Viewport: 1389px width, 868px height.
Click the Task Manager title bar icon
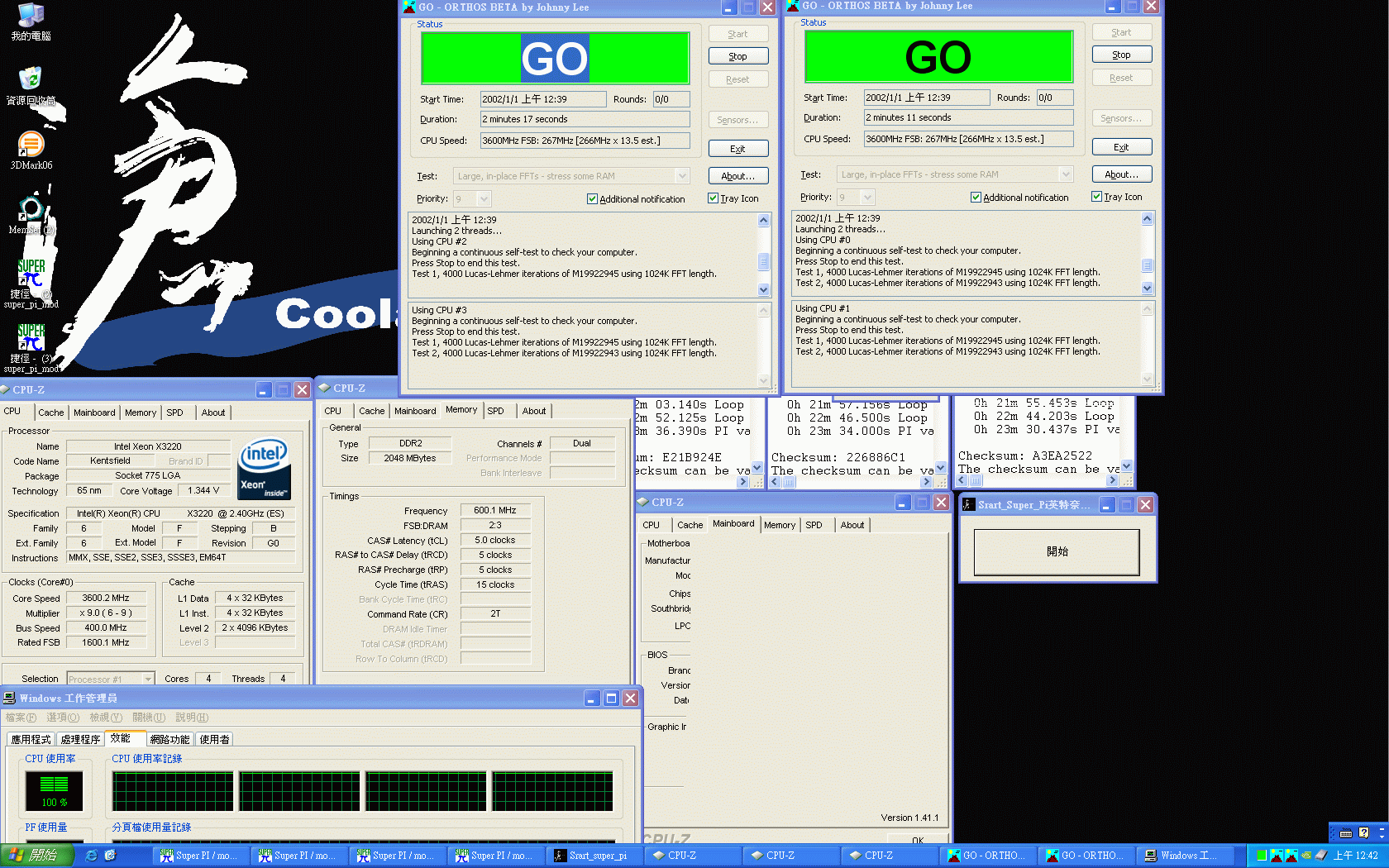point(9,699)
